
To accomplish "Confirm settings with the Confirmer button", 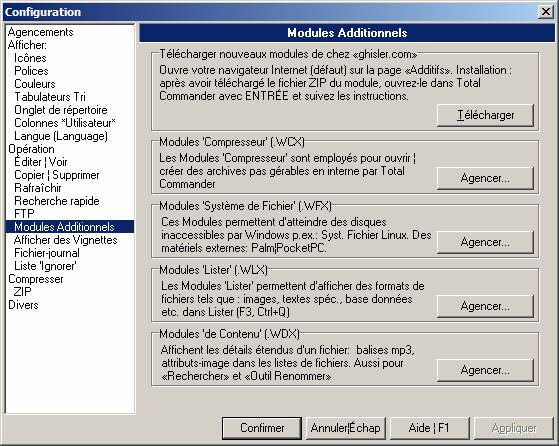I will 262,428.
